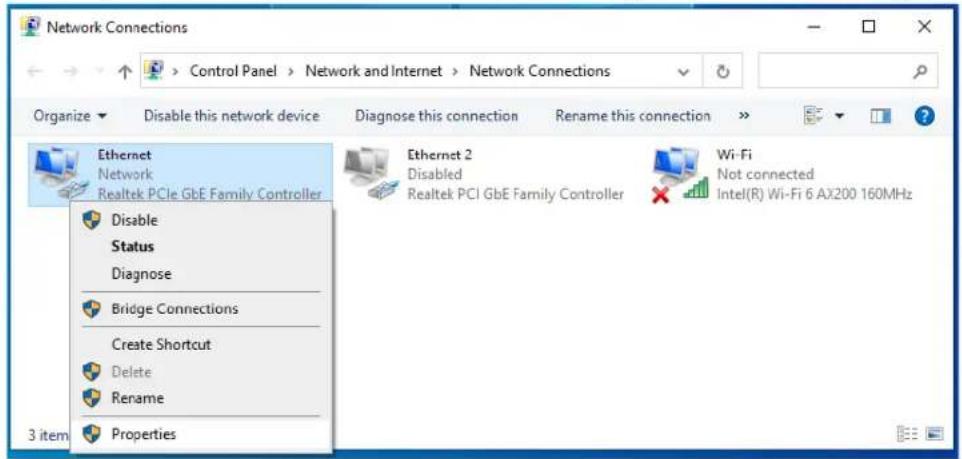Click Network Connections breadcrumb segment

coord(540,71)
